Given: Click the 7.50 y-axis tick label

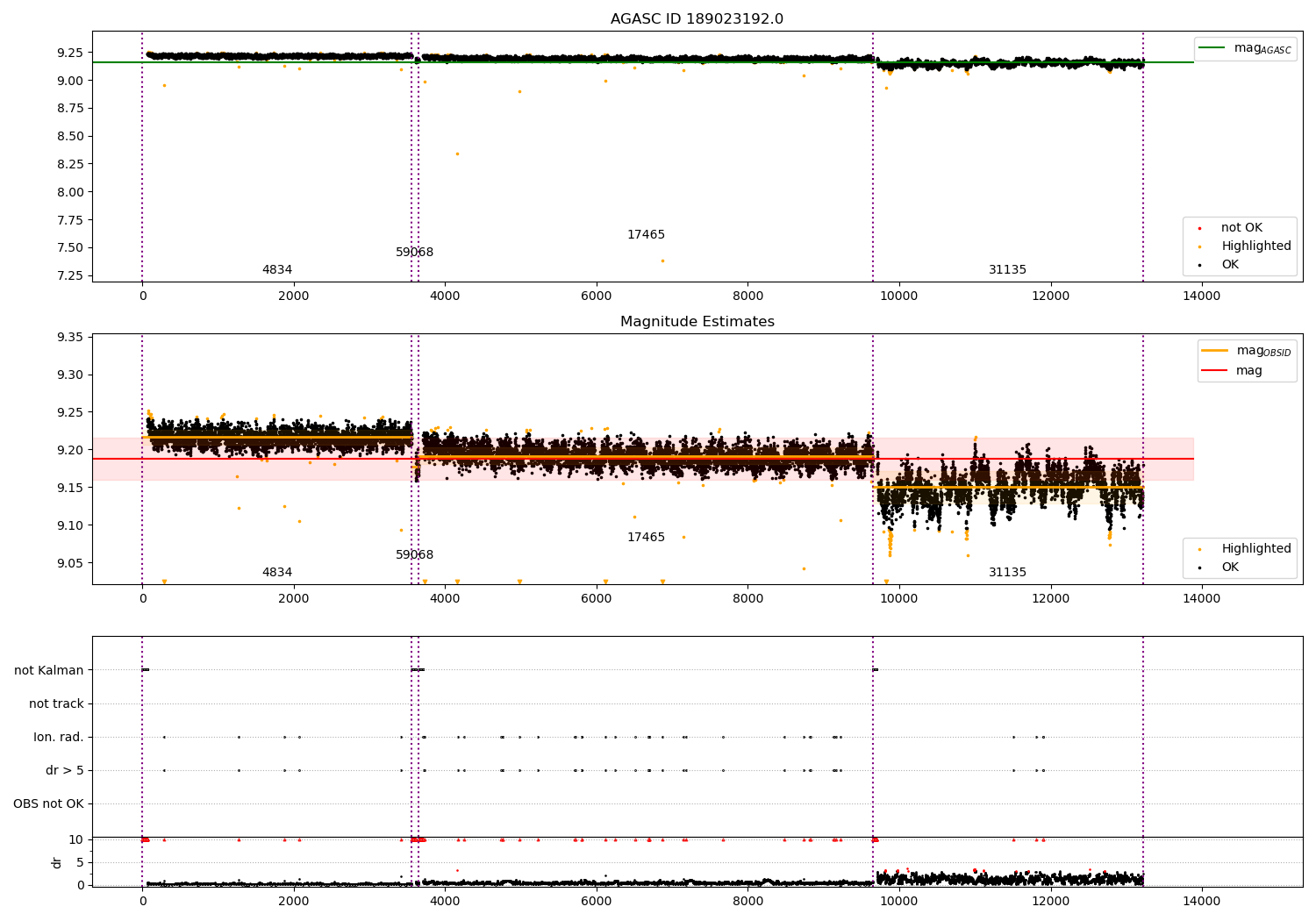Looking at the screenshot, I should click(x=69, y=248).
